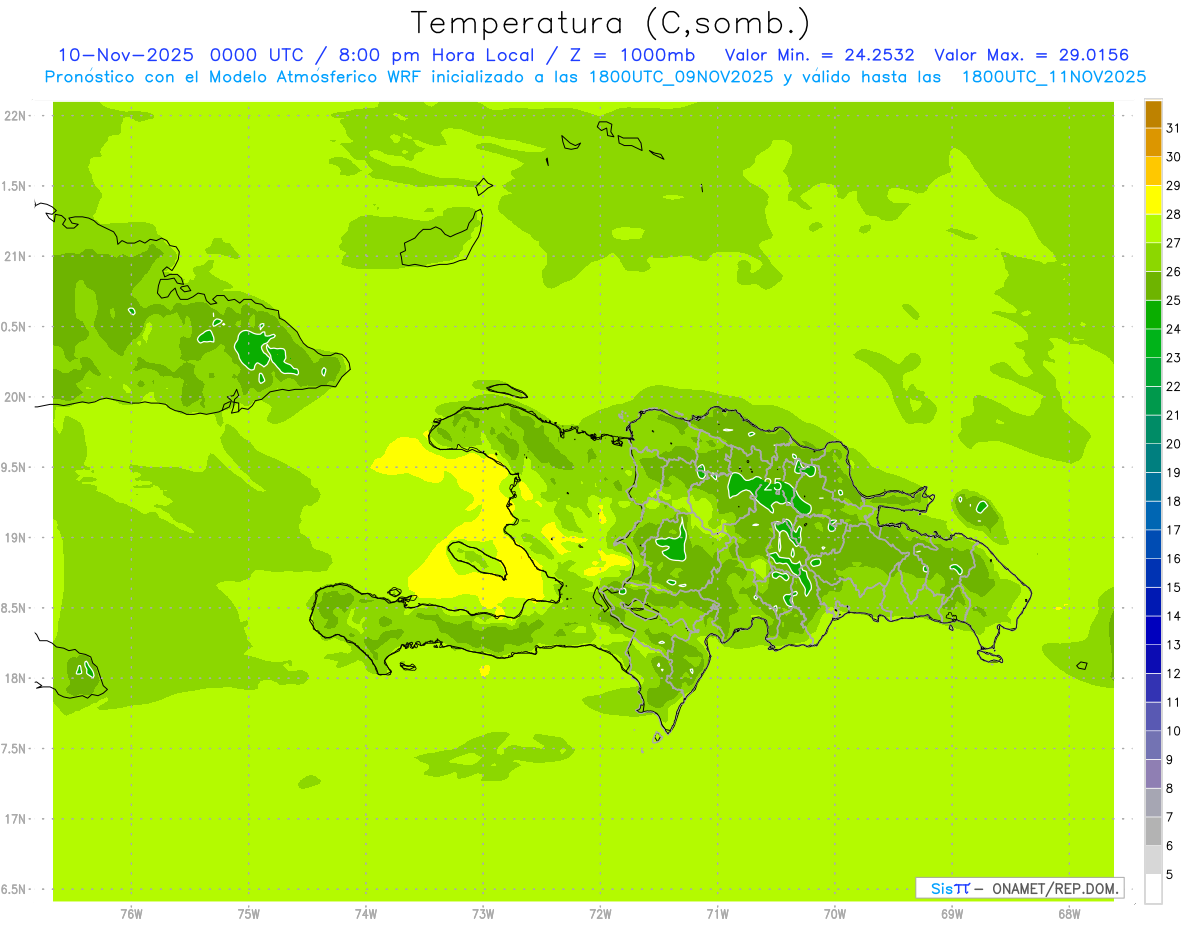
Task: Click the '19N' latitude label
Action: (x=16, y=538)
